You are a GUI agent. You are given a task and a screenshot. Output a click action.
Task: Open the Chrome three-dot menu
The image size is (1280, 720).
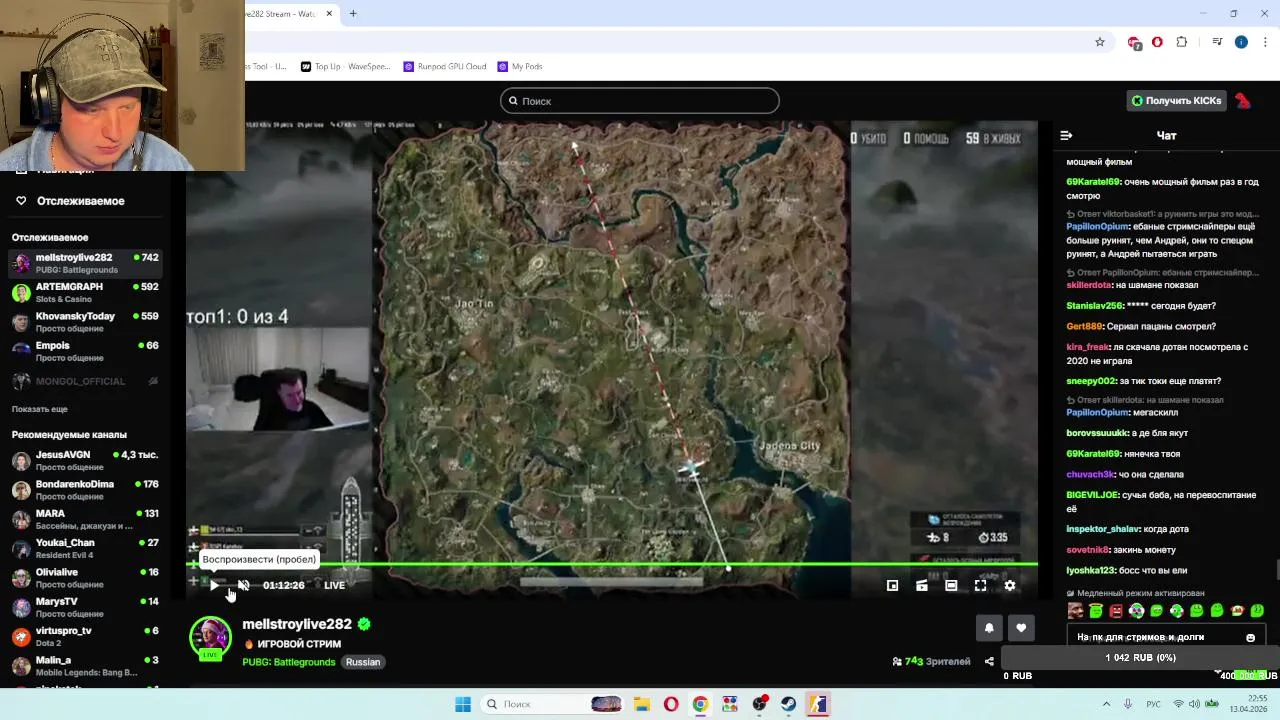click(x=1264, y=42)
